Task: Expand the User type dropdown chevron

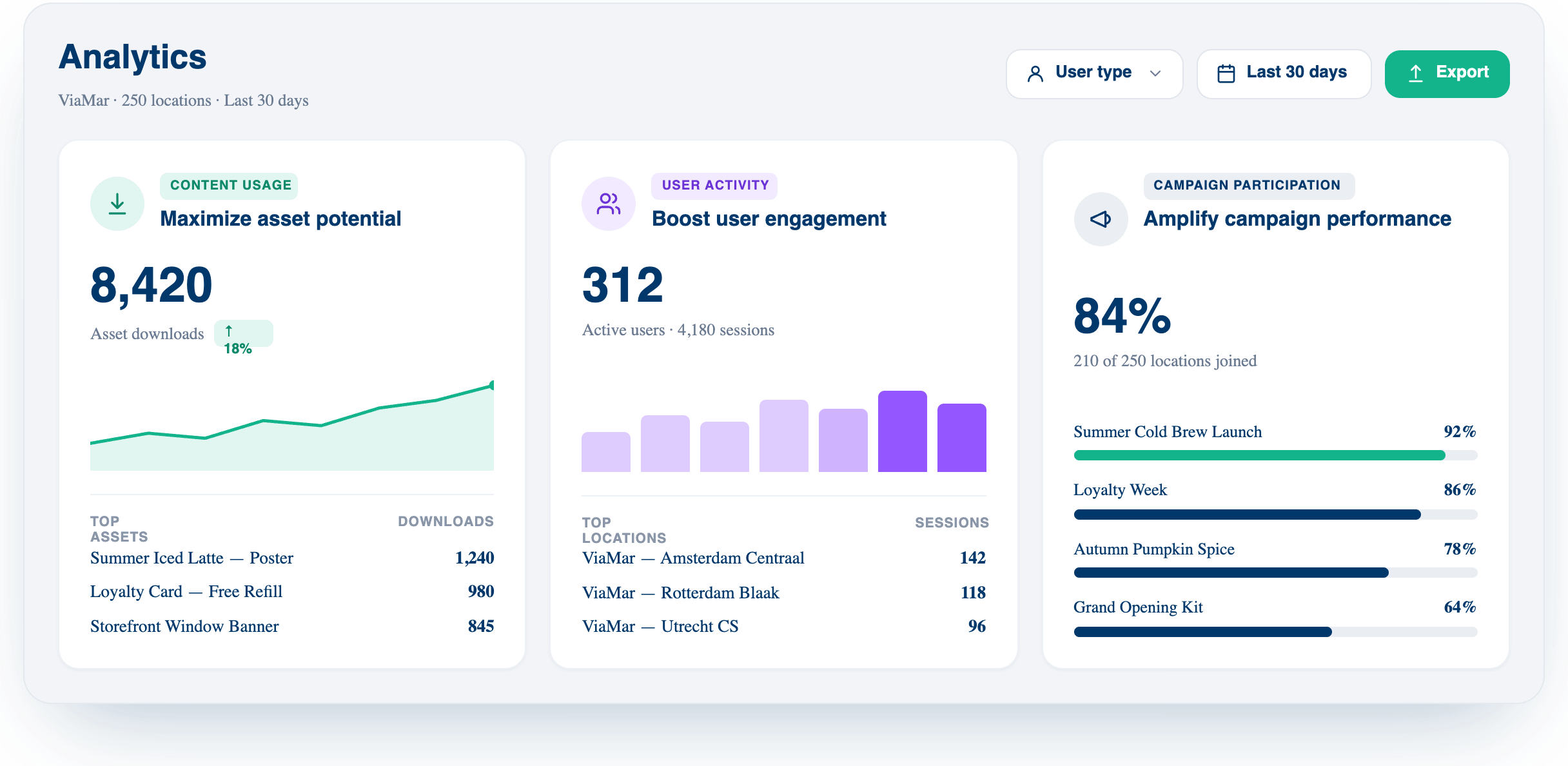Action: coord(1155,74)
